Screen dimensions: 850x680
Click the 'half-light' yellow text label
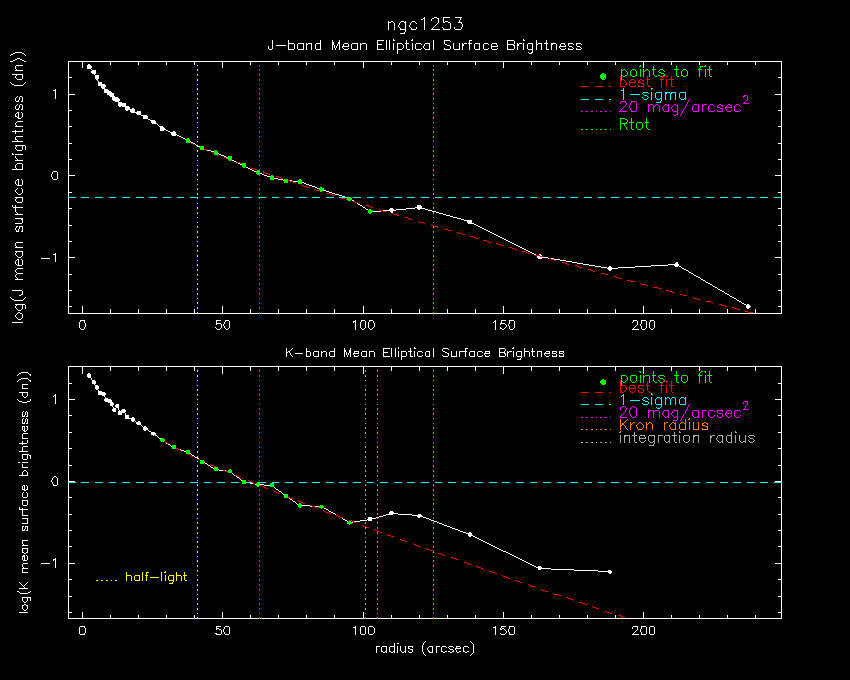point(156,577)
